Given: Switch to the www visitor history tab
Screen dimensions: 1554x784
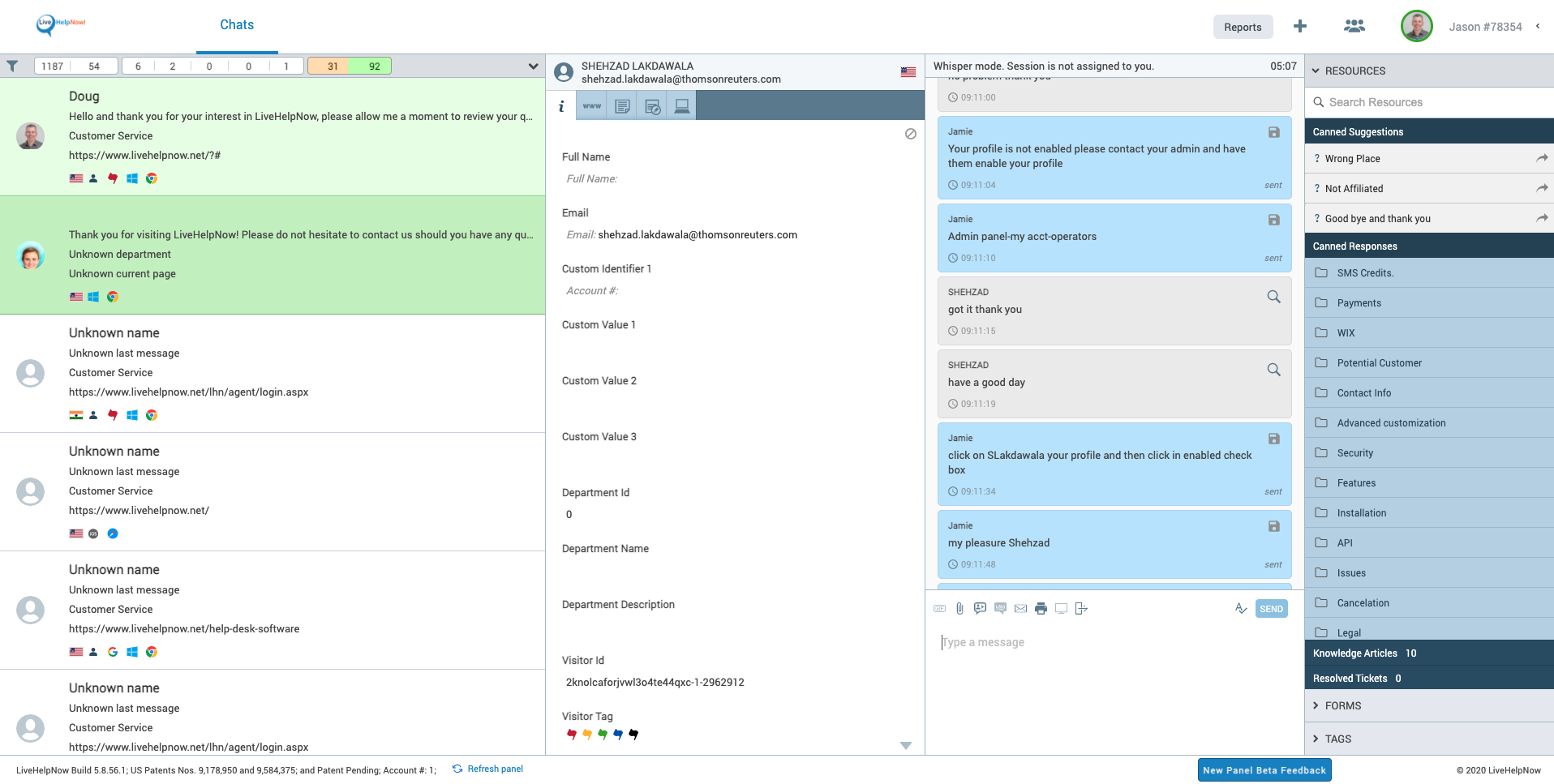Looking at the screenshot, I should pyautogui.click(x=591, y=105).
